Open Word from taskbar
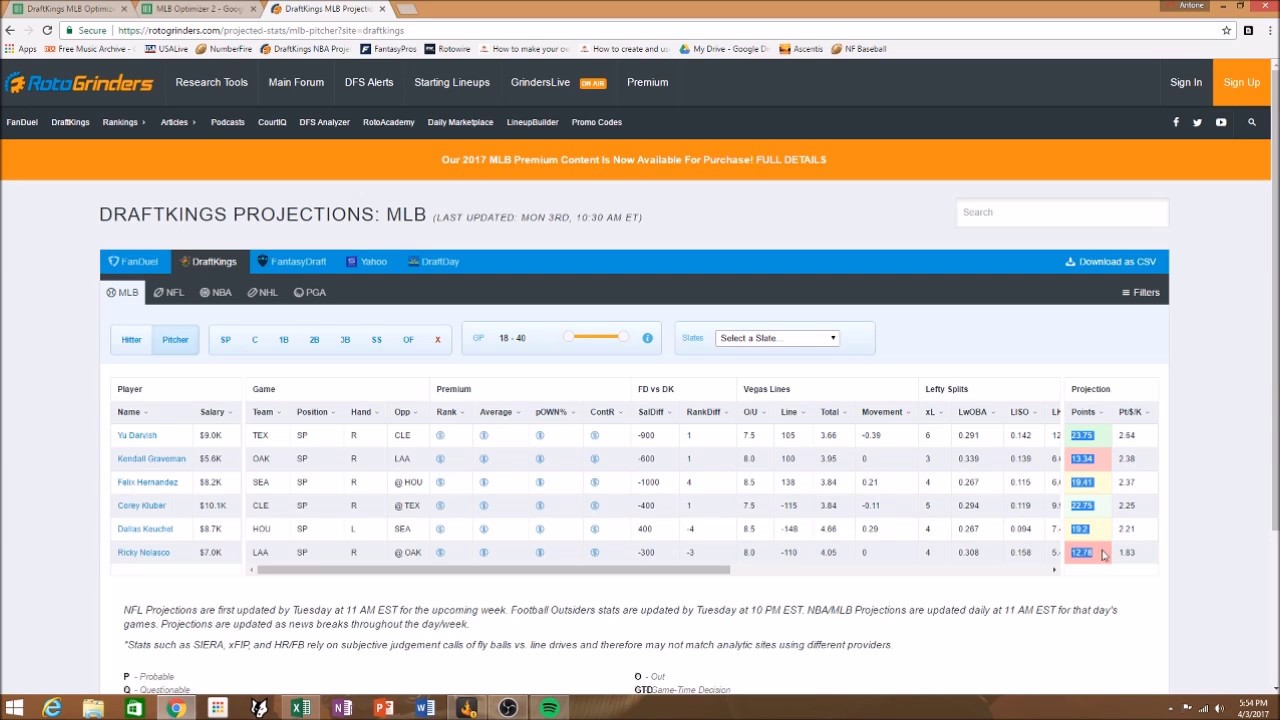 tap(424, 708)
